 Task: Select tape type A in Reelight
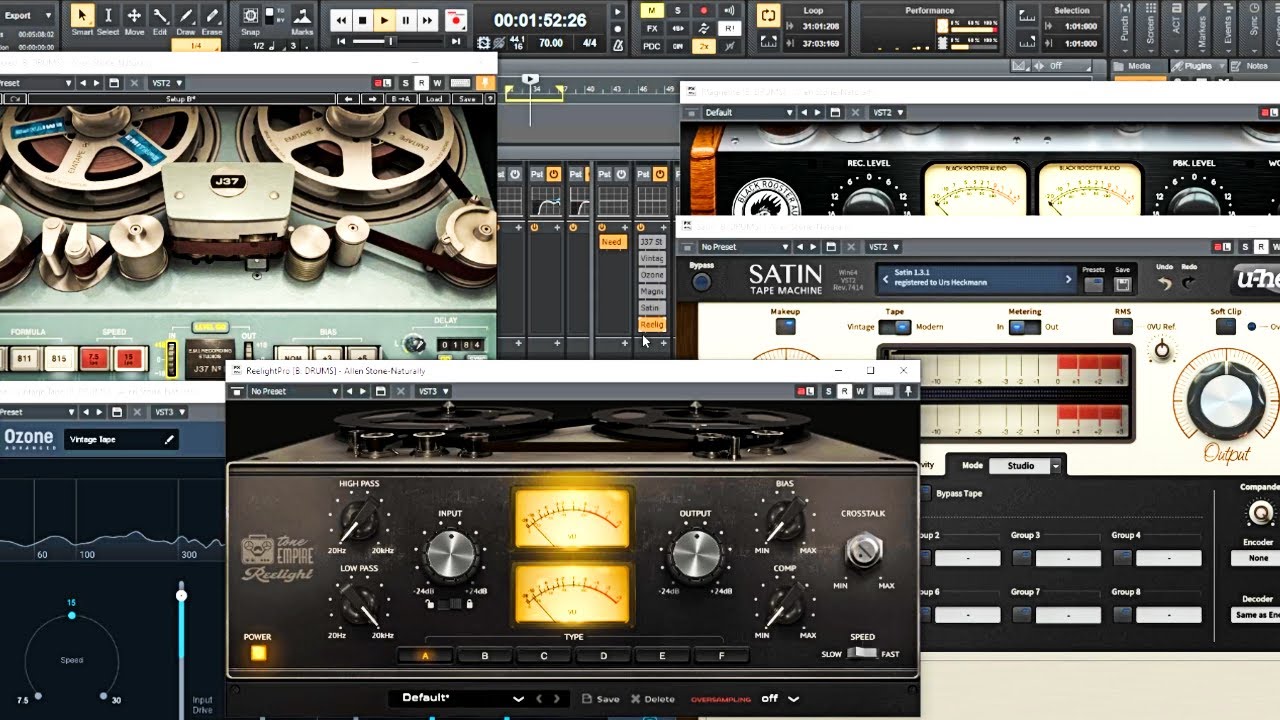425,656
